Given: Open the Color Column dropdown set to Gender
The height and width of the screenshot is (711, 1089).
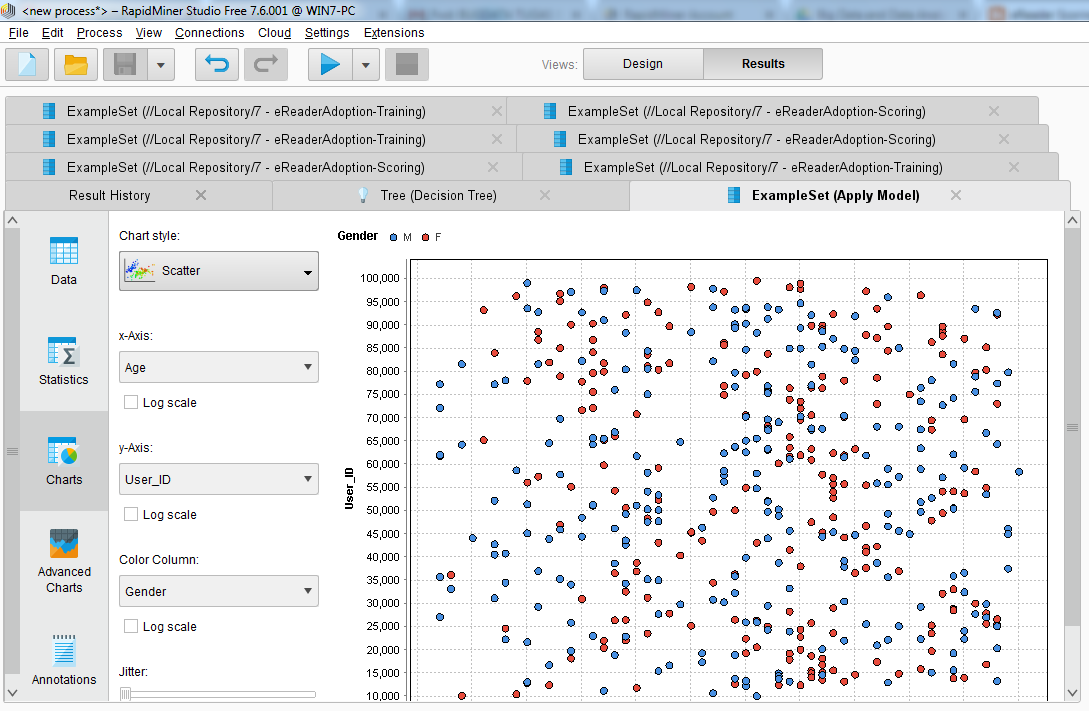Looking at the screenshot, I should (218, 591).
